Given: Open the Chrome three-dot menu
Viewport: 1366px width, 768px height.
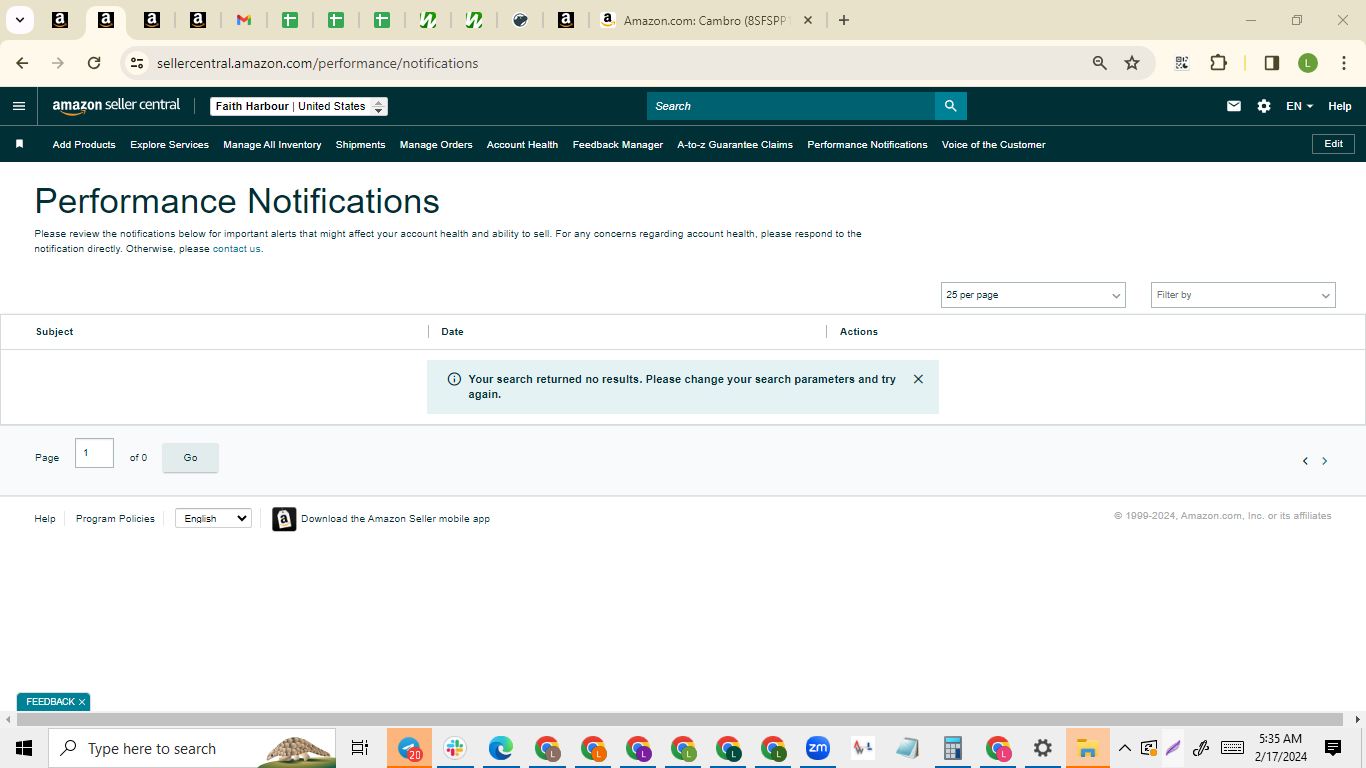Looking at the screenshot, I should pos(1345,63).
